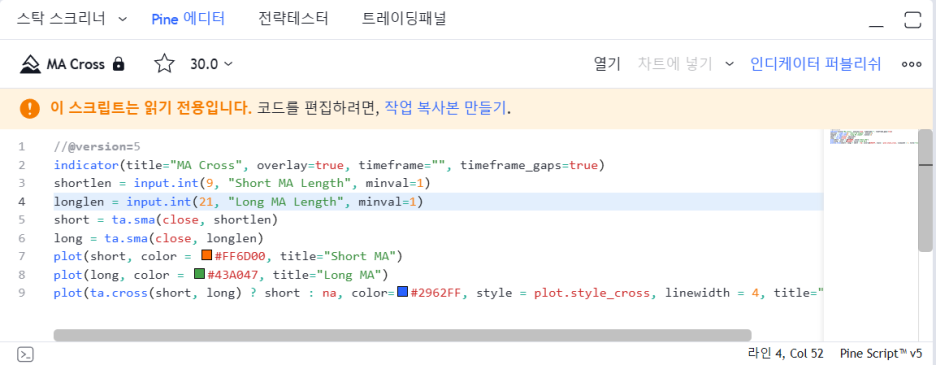The width and height of the screenshot is (936, 365).
Task: Click the Pine Script™ v5 status label
Action: 880,354
